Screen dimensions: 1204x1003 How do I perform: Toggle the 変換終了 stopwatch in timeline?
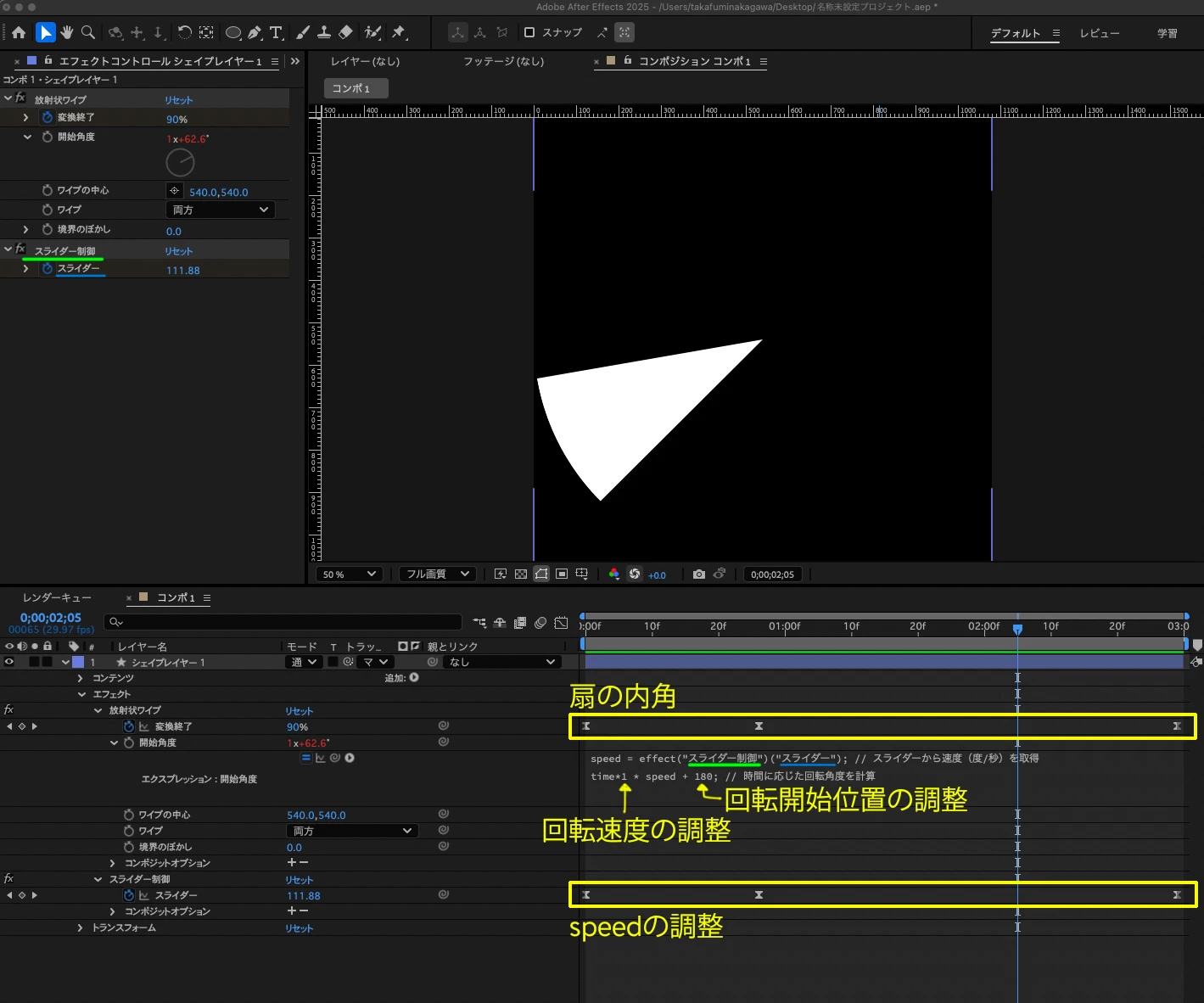[129, 726]
